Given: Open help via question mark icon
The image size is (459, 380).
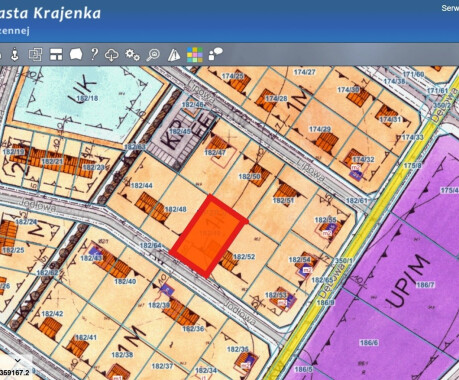Looking at the screenshot, I should point(95,54).
